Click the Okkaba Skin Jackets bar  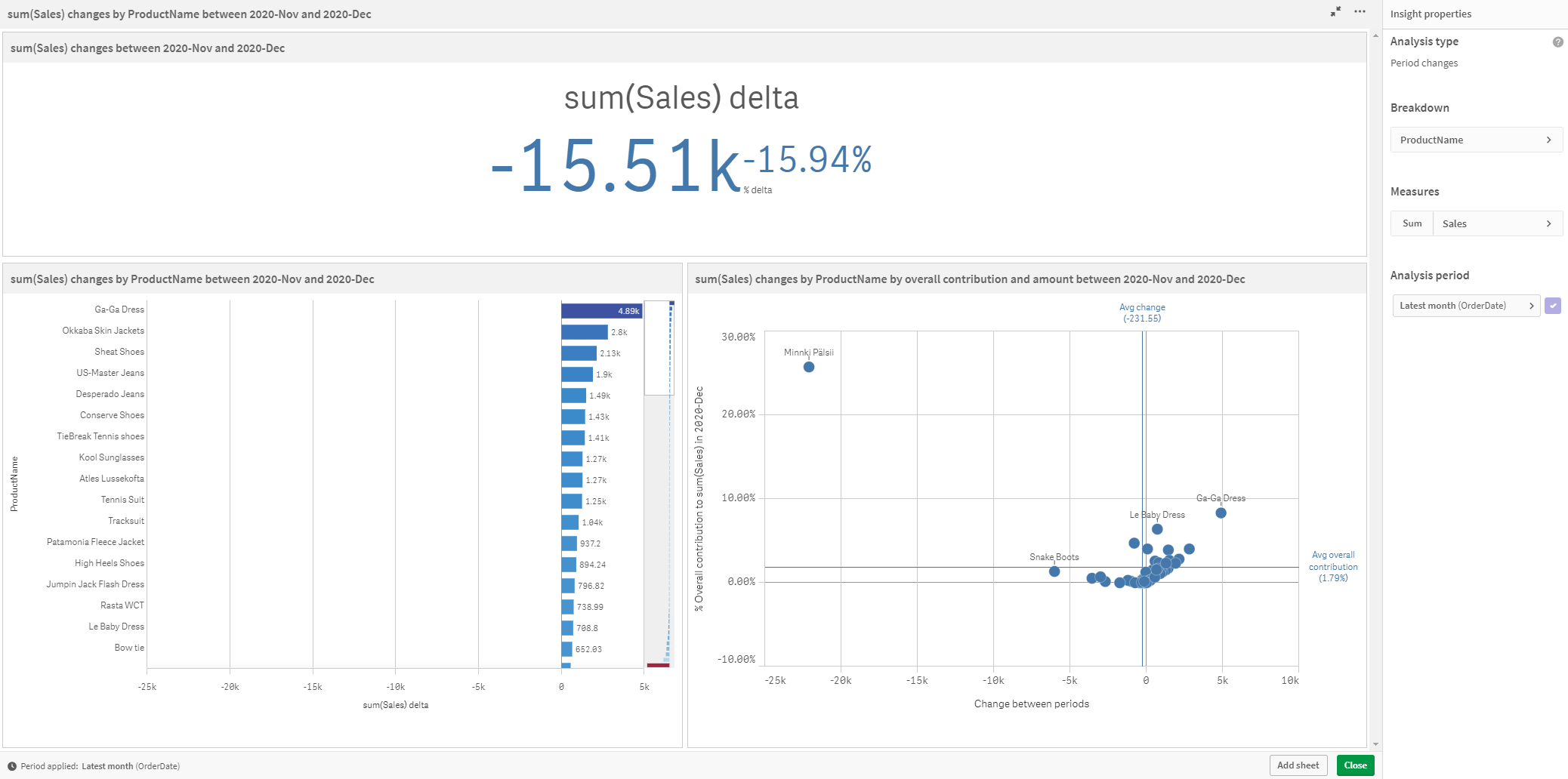point(584,332)
